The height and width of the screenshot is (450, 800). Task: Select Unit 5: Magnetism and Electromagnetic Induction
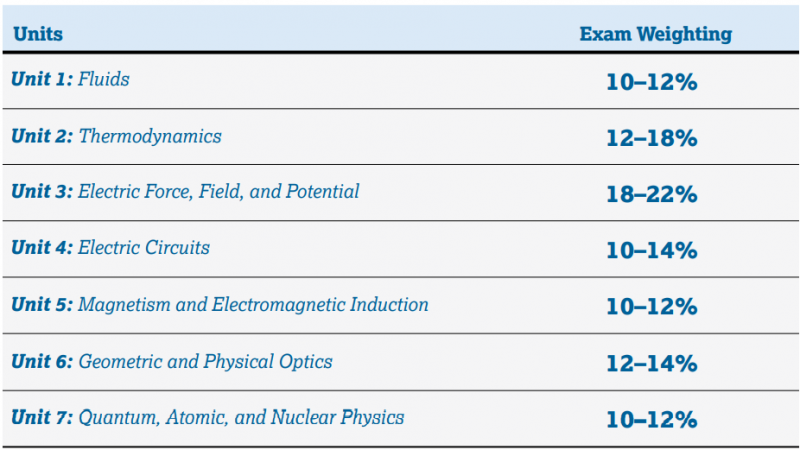220,305
